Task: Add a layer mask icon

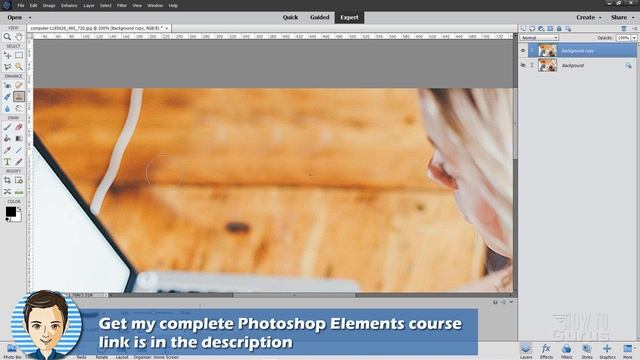Action: point(550,28)
